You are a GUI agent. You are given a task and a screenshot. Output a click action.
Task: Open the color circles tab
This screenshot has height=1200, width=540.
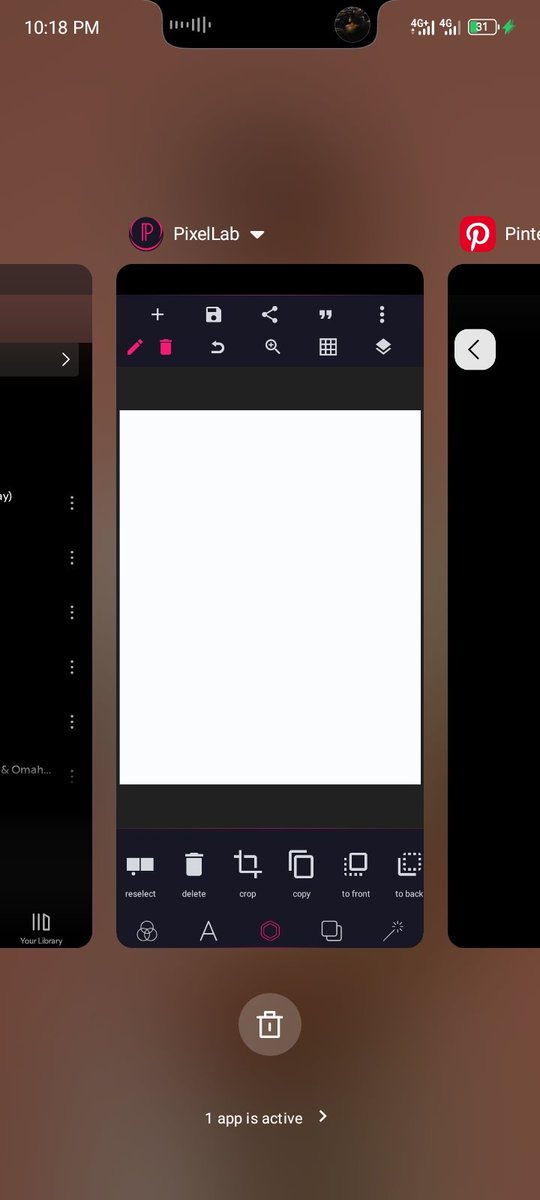(x=146, y=931)
